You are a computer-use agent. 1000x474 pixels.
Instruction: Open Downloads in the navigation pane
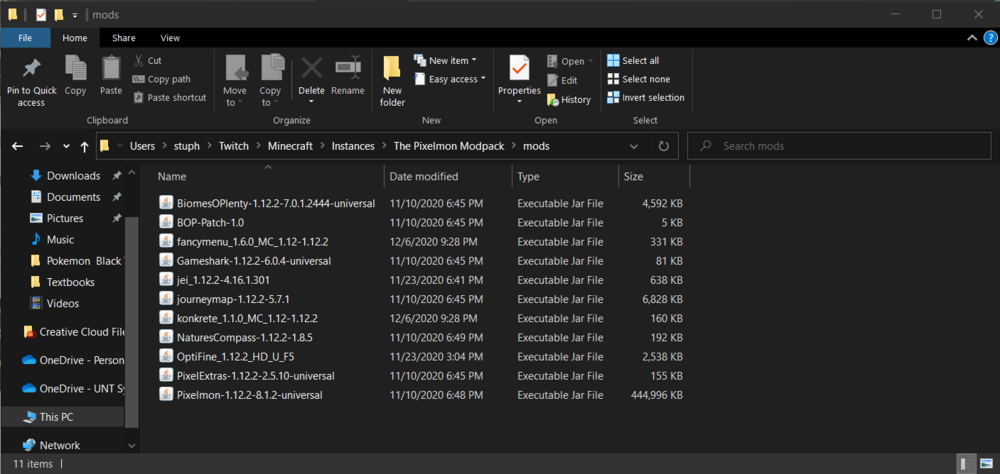tap(73, 176)
